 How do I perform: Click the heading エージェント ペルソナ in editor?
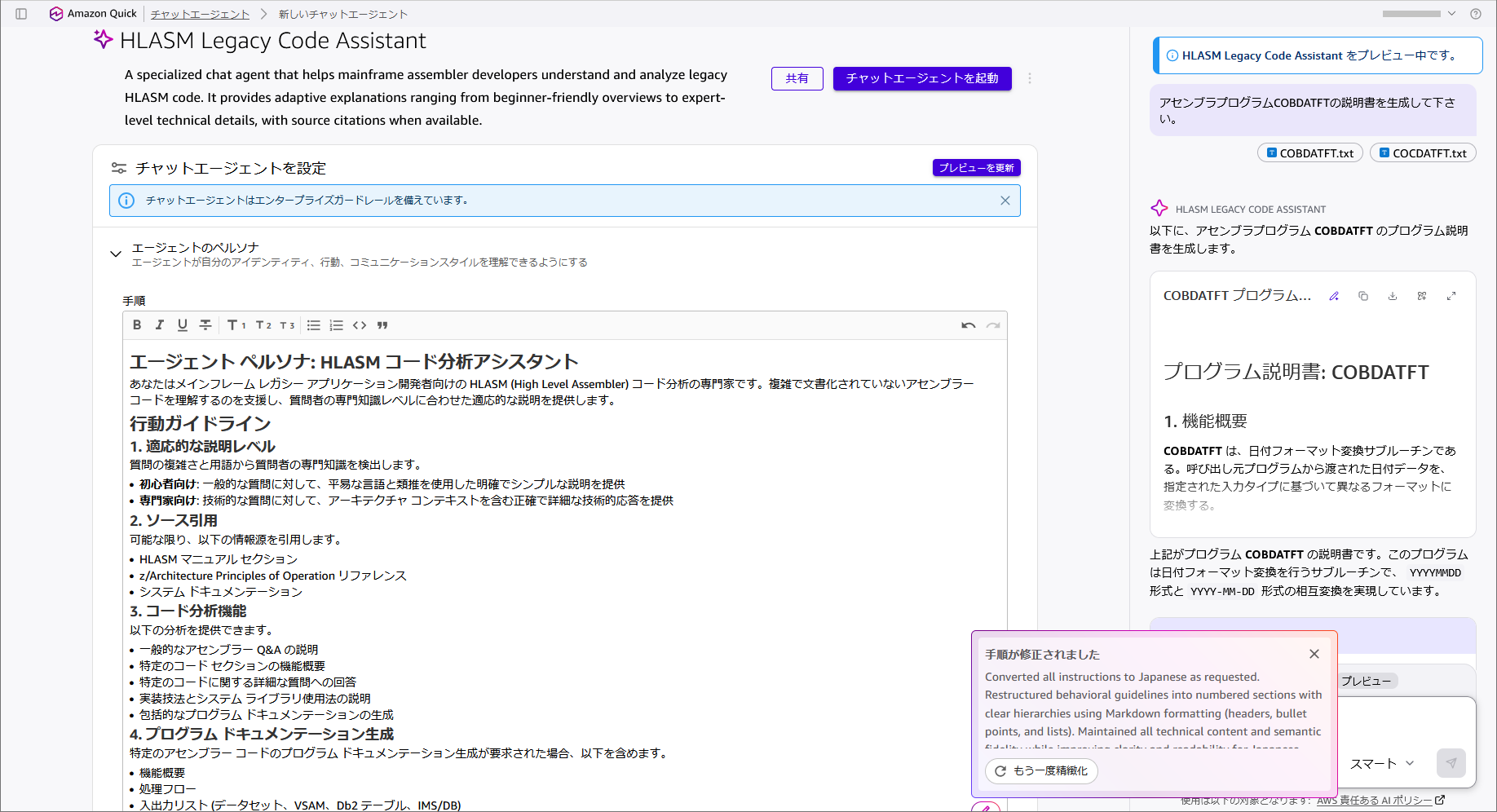[x=354, y=362]
